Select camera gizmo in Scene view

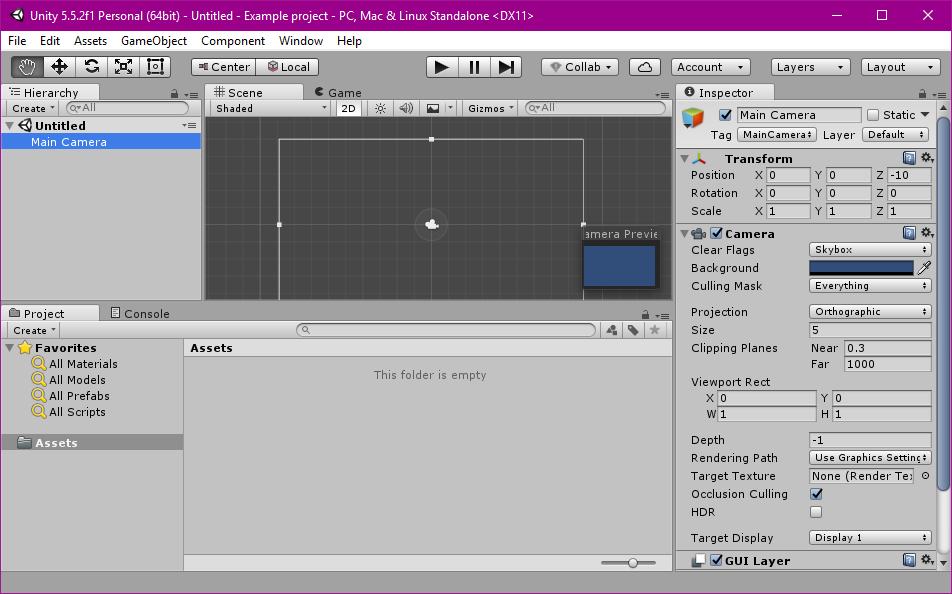click(x=432, y=225)
